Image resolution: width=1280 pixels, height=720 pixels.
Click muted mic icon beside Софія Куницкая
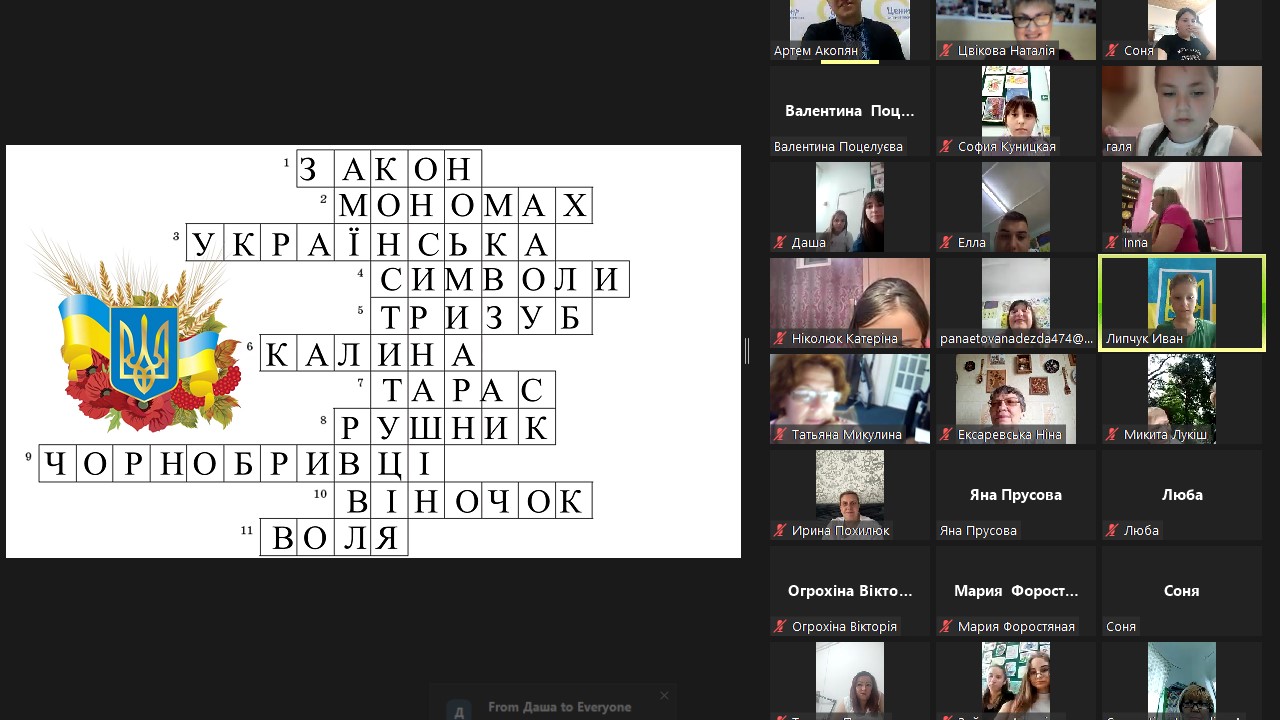coord(945,146)
